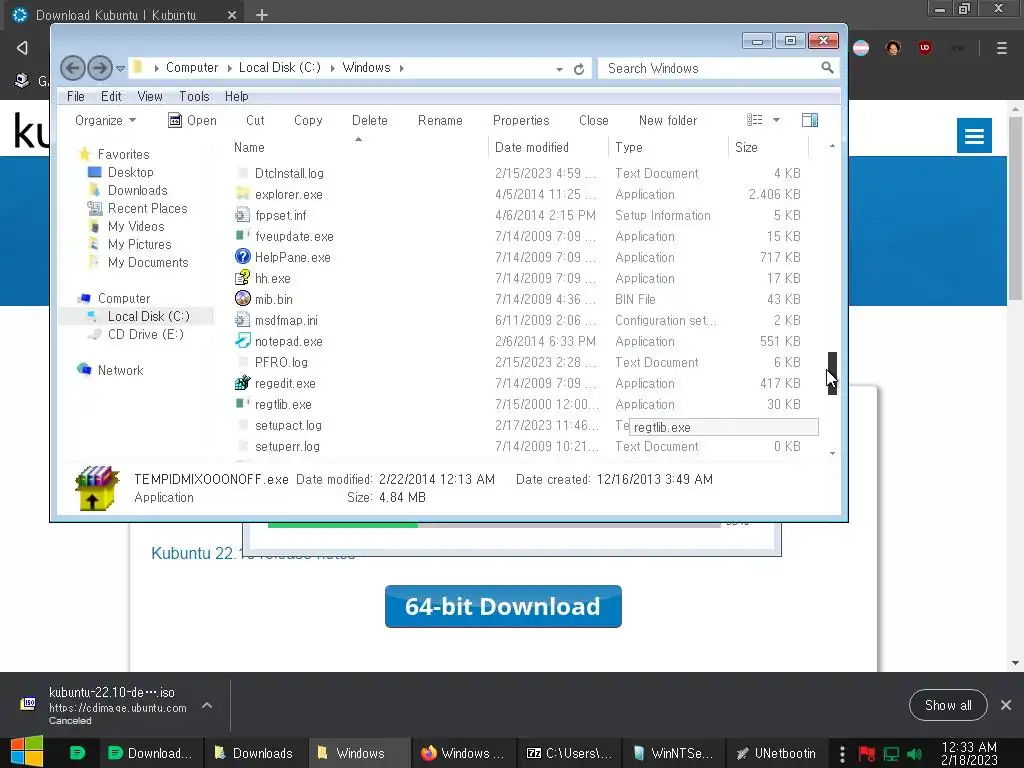1024x768 pixels.
Task: Expand the kubuntu iso download options chevron
Action: coord(207,705)
